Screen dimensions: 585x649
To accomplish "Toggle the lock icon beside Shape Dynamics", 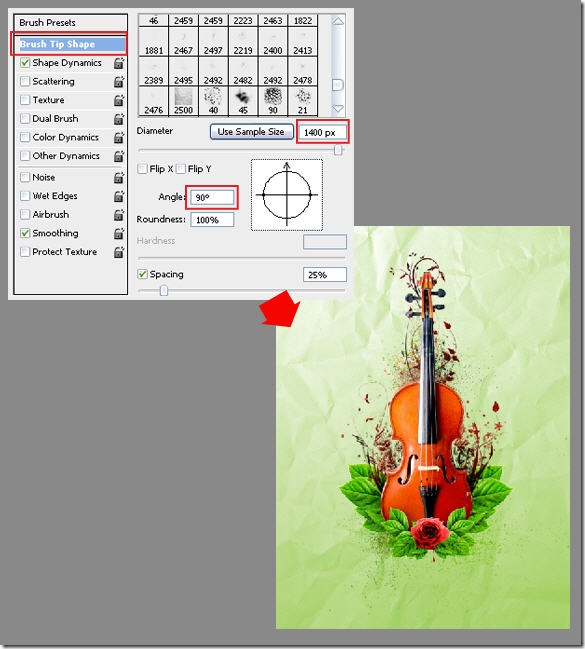I will 119,63.
